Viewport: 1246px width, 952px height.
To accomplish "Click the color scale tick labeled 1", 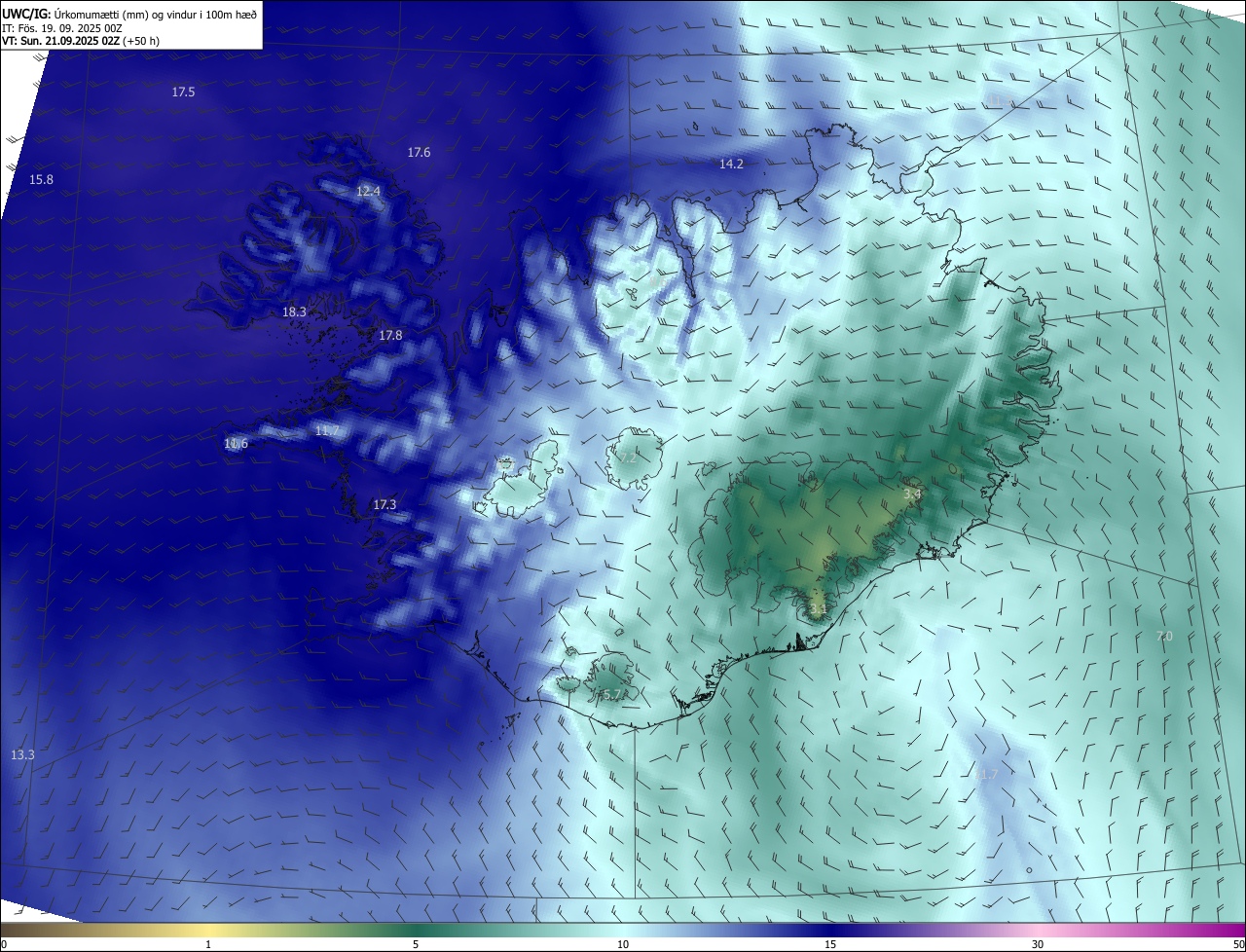I will (x=209, y=944).
